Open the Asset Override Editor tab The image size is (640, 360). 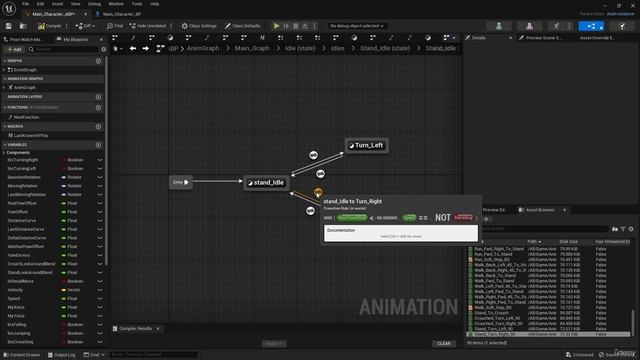[x=597, y=38]
